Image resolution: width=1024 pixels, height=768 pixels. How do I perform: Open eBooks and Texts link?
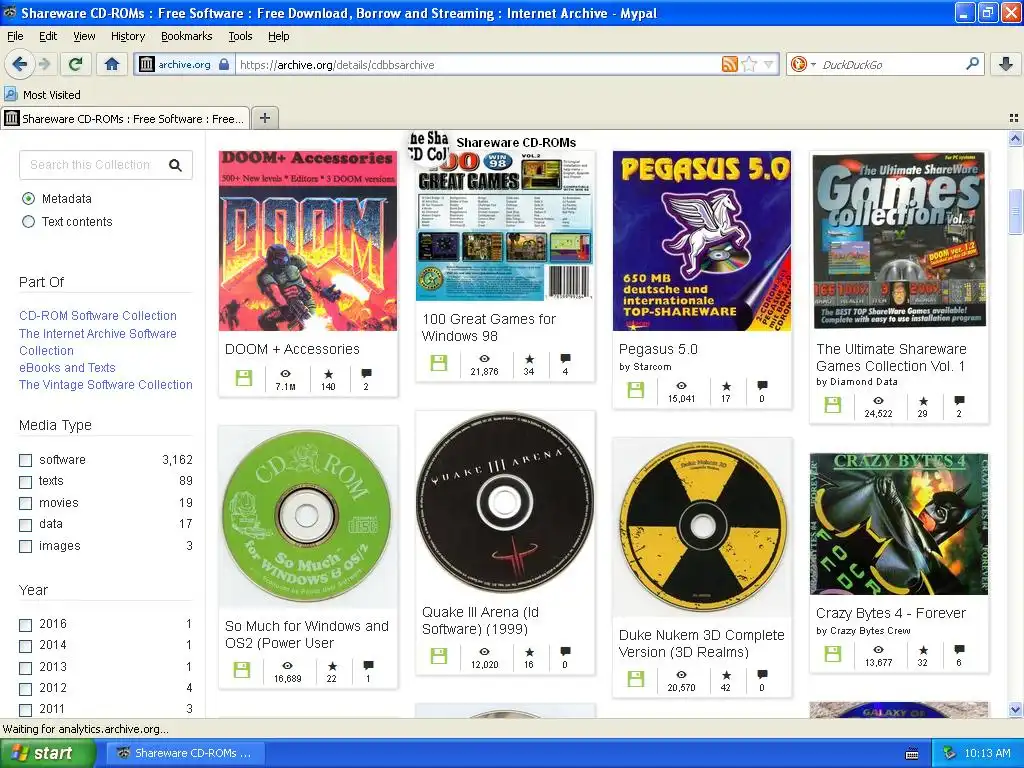coord(67,368)
